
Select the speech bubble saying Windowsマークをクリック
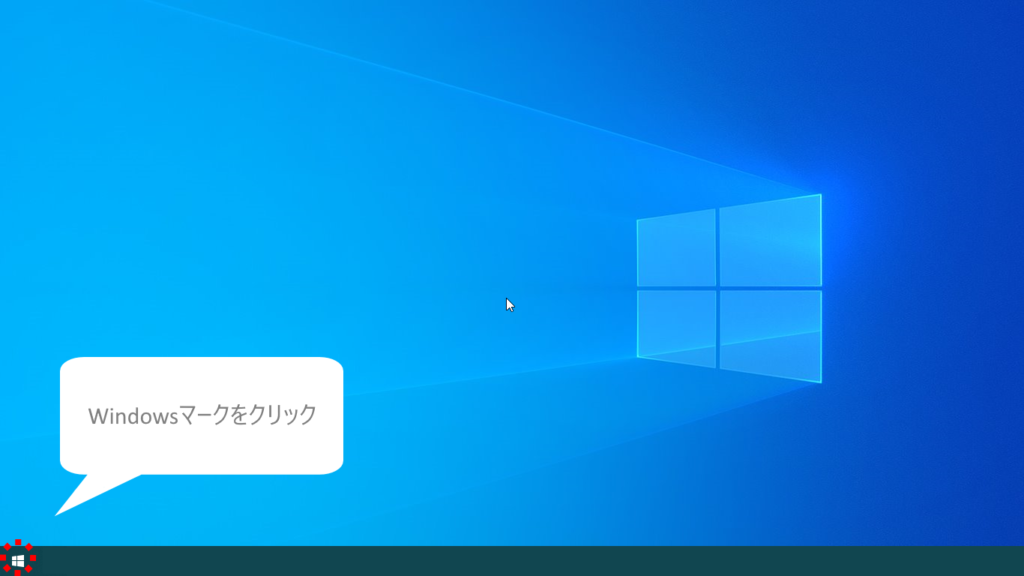[x=202, y=412]
